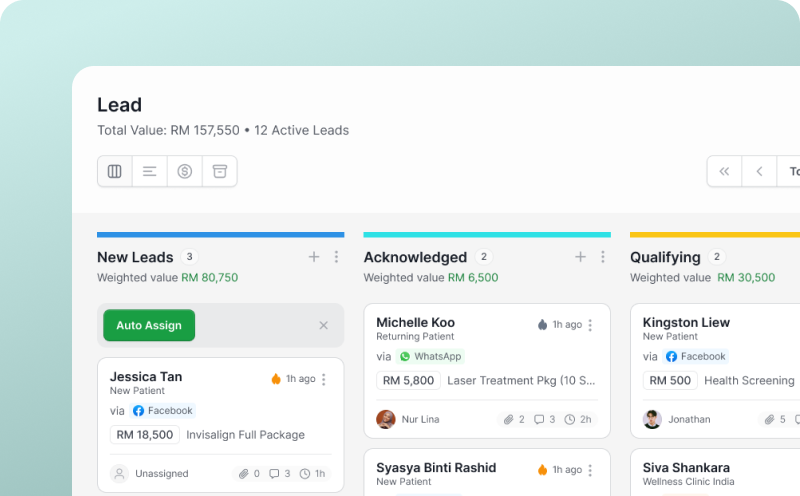Click the RM 18,500 value chip
Viewport: 800px width, 496px height.
(145, 435)
